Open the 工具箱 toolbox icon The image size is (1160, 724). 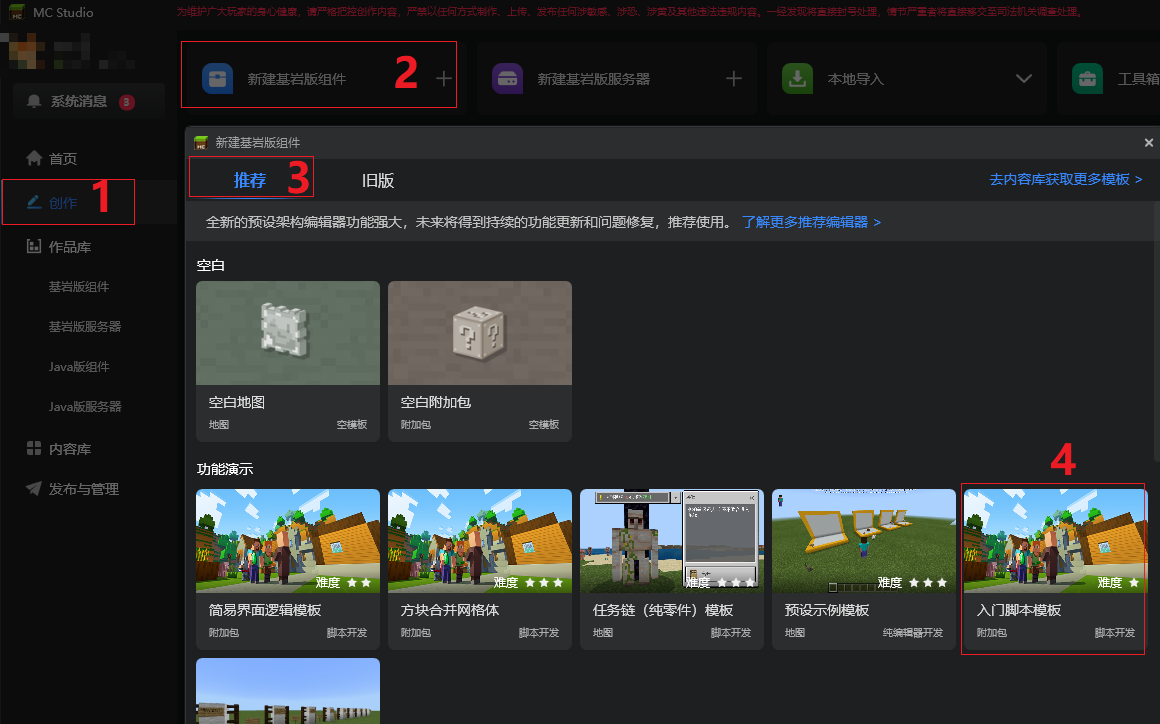coord(1088,78)
